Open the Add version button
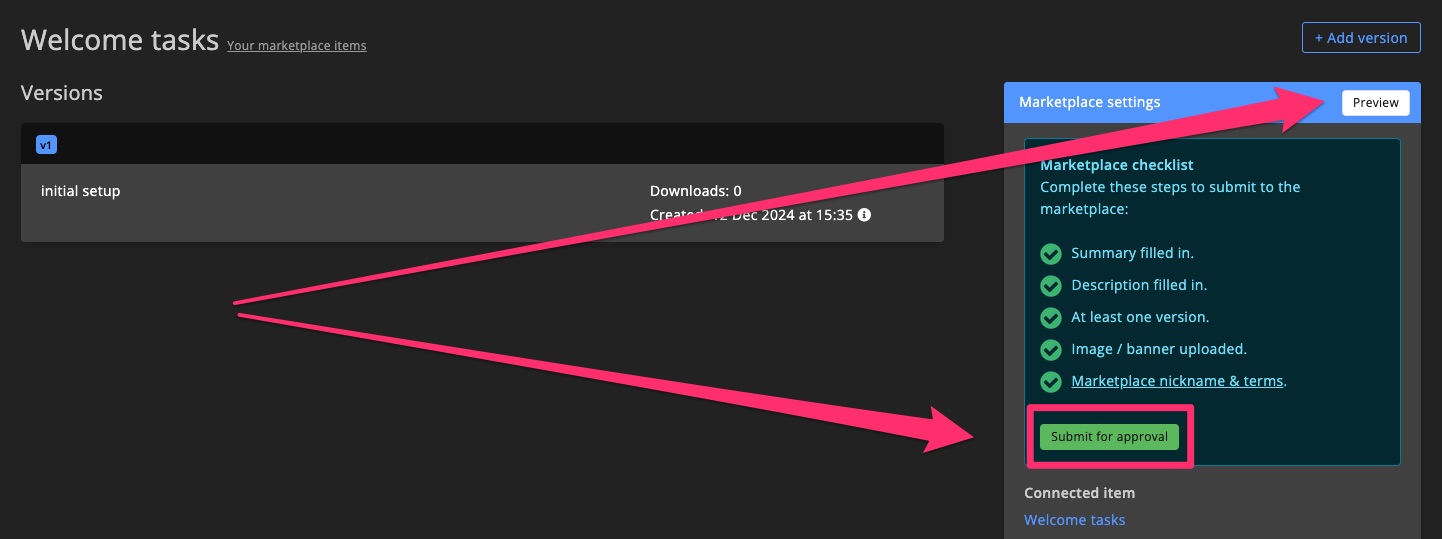The image size is (1442, 539). [x=1361, y=37]
